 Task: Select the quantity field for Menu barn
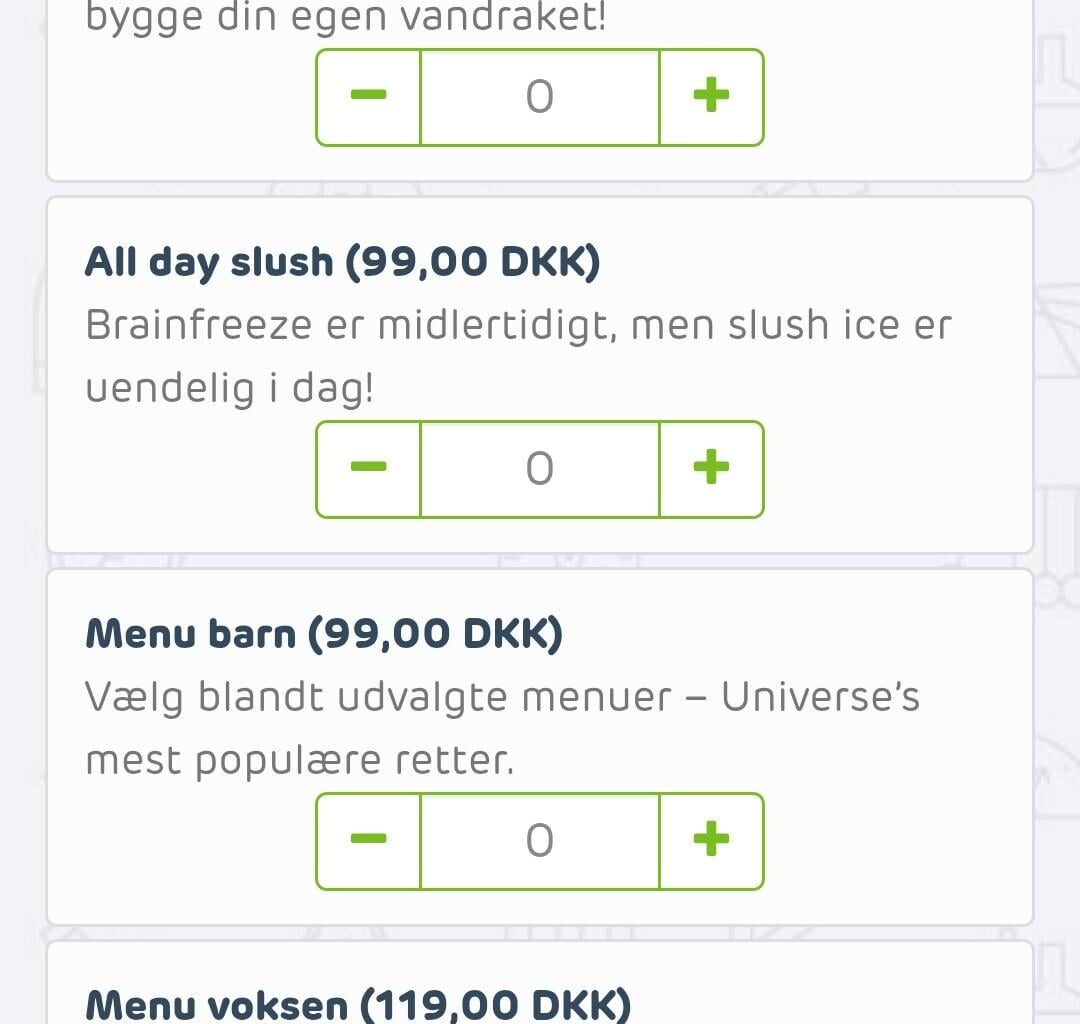click(540, 840)
